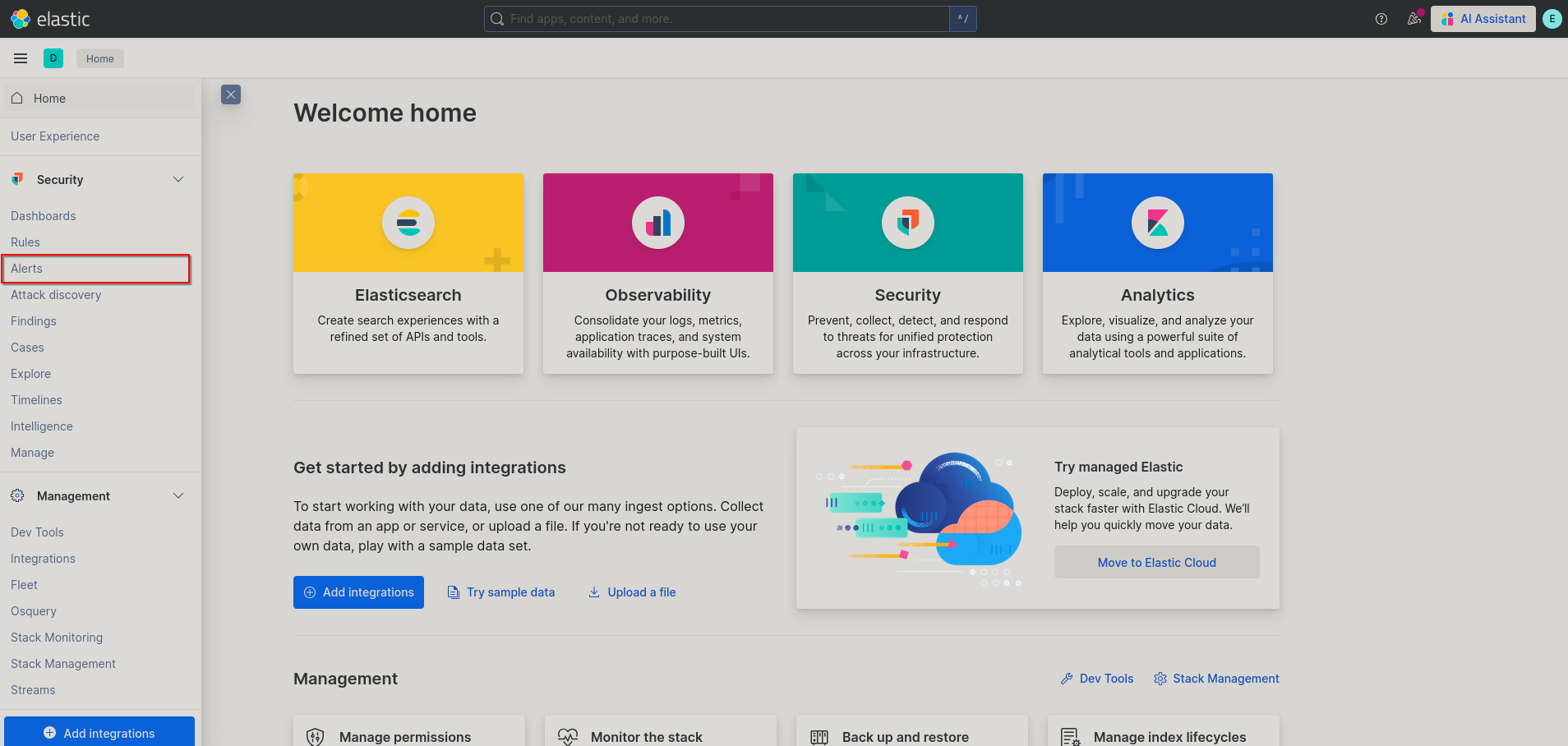Open Manage permissions card

click(x=409, y=731)
